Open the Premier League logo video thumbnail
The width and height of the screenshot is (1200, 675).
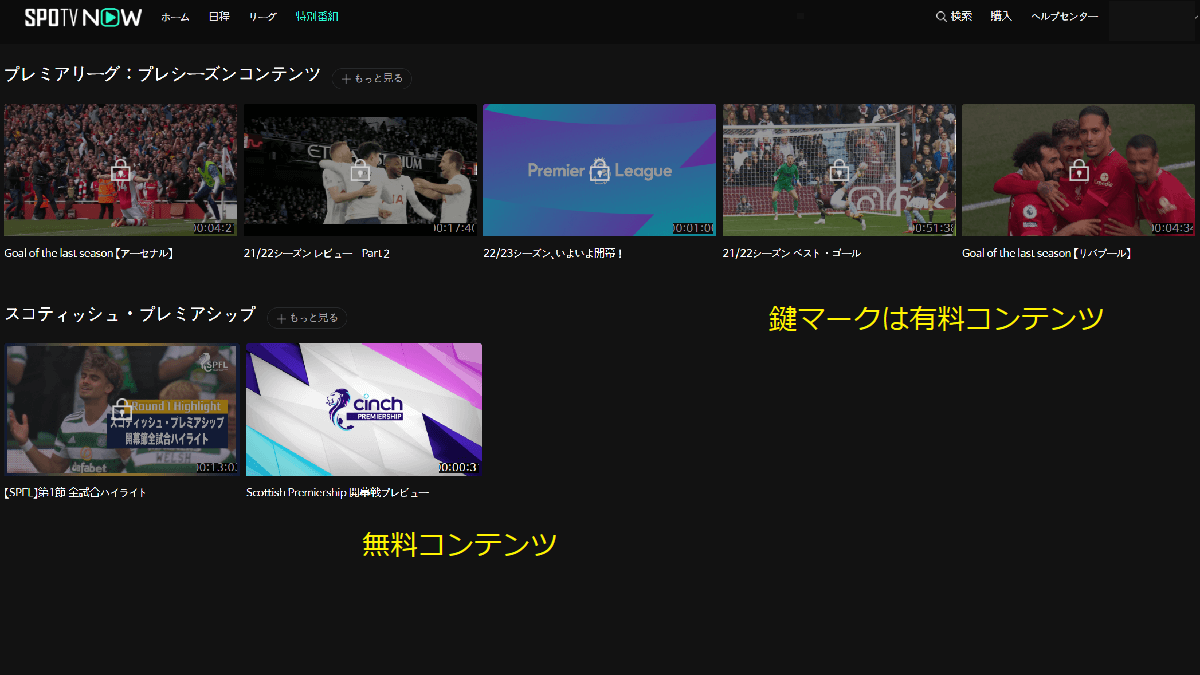pyautogui.click(x=599, y=170)
